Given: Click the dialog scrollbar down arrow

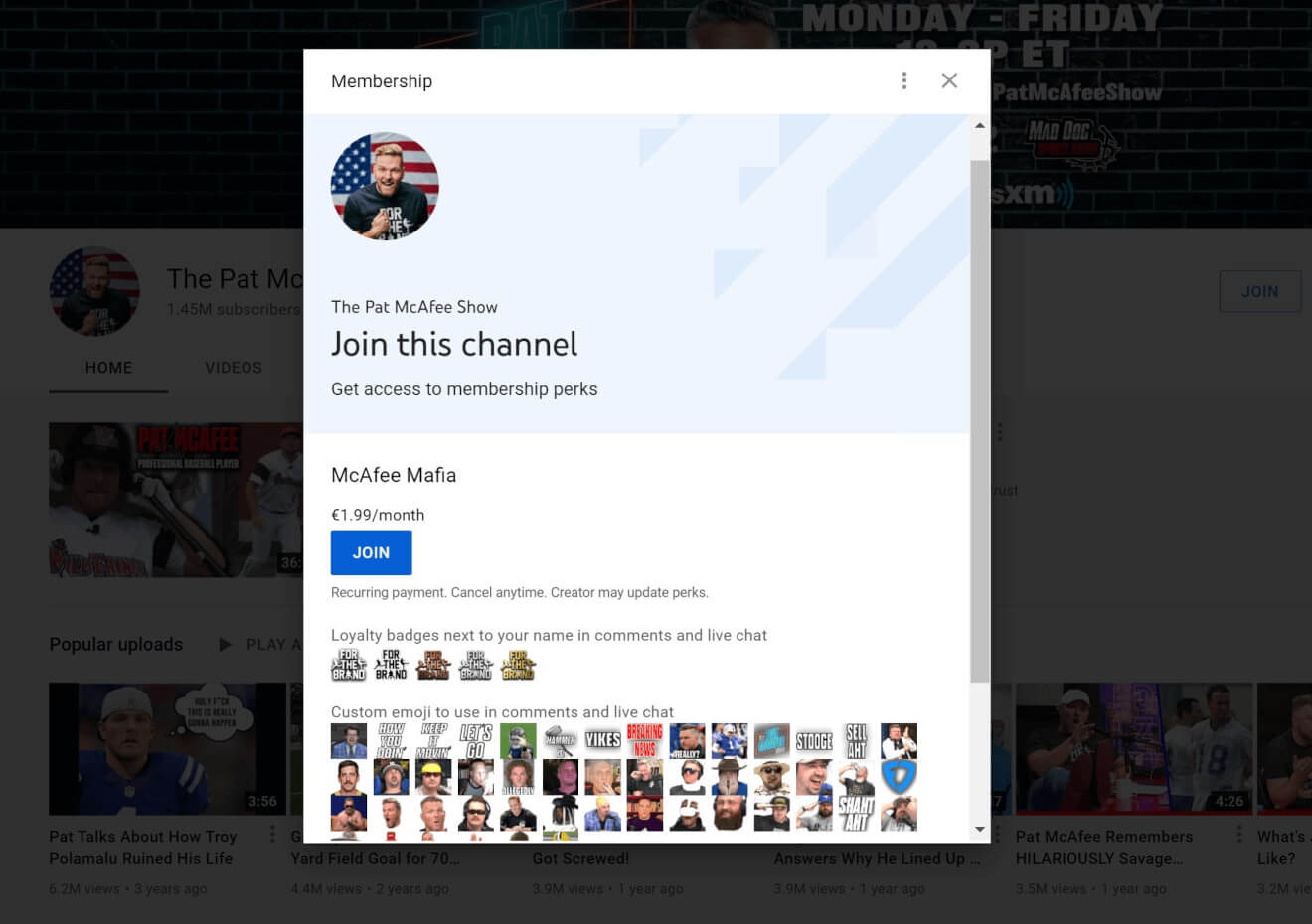Looking at the screenshot, I should [x=980, y=829].
